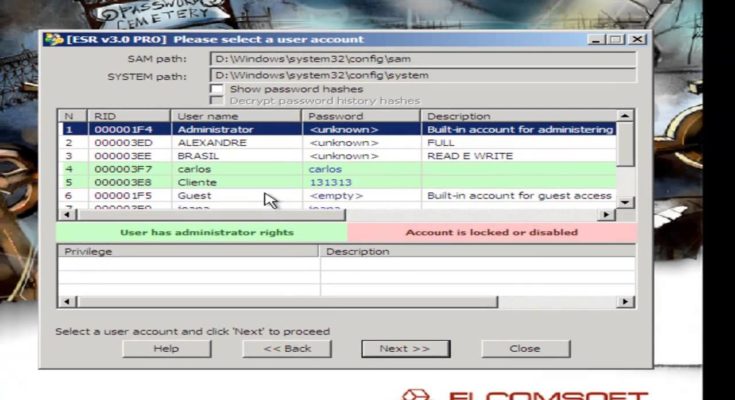Click the SAM path field
Image resolution: width=735 pixels, height=400 pixels.
[x=423, y=59]
